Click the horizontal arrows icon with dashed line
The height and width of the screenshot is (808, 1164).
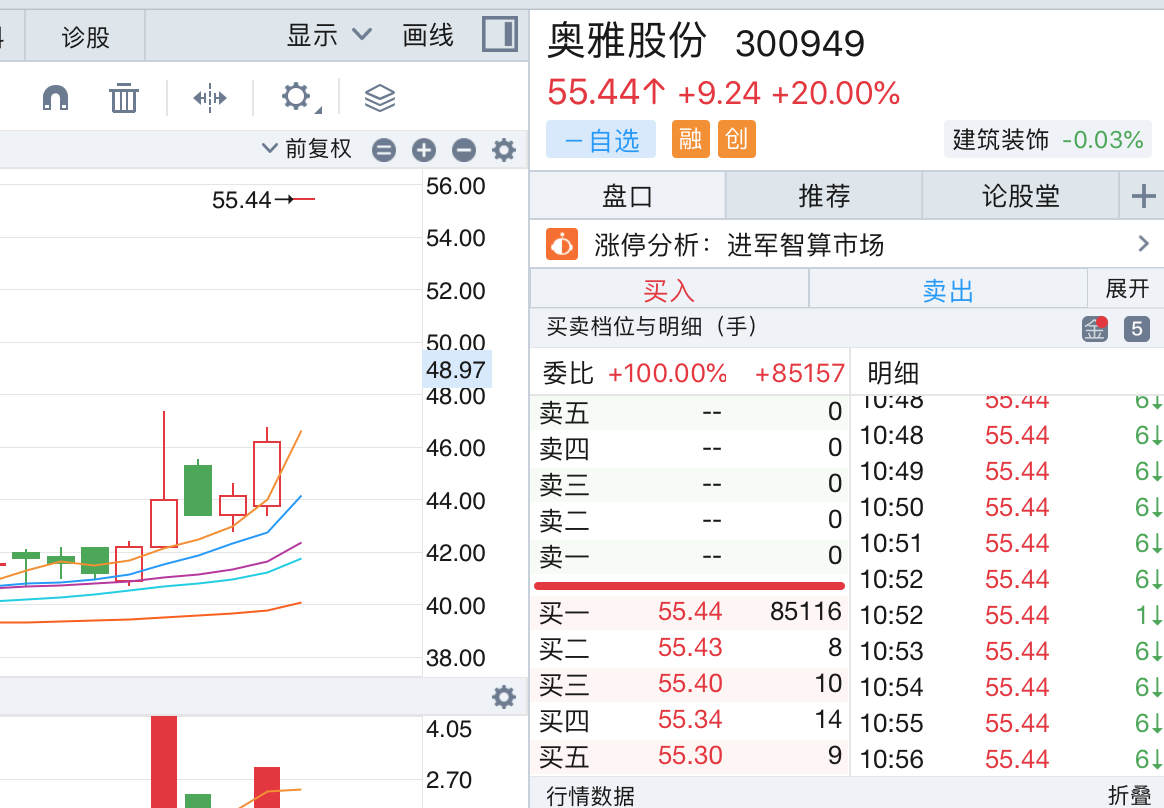click(x=210, y=98)
